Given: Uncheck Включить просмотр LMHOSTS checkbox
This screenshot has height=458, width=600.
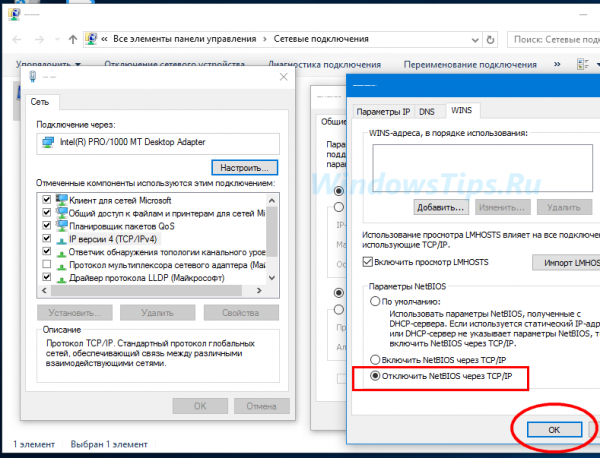Looking at the screenshot, I should (367, 262).
